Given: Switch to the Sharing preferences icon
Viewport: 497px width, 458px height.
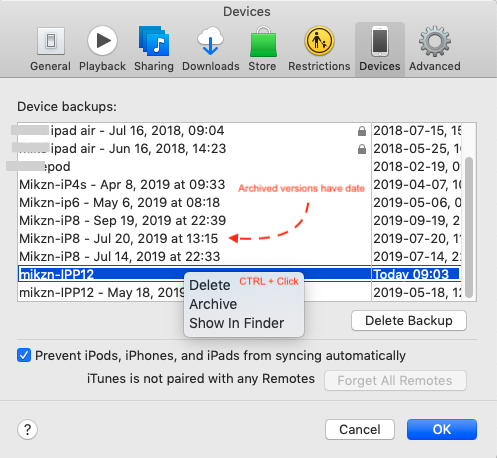Looking at the screenshot, I should [154, 49].
